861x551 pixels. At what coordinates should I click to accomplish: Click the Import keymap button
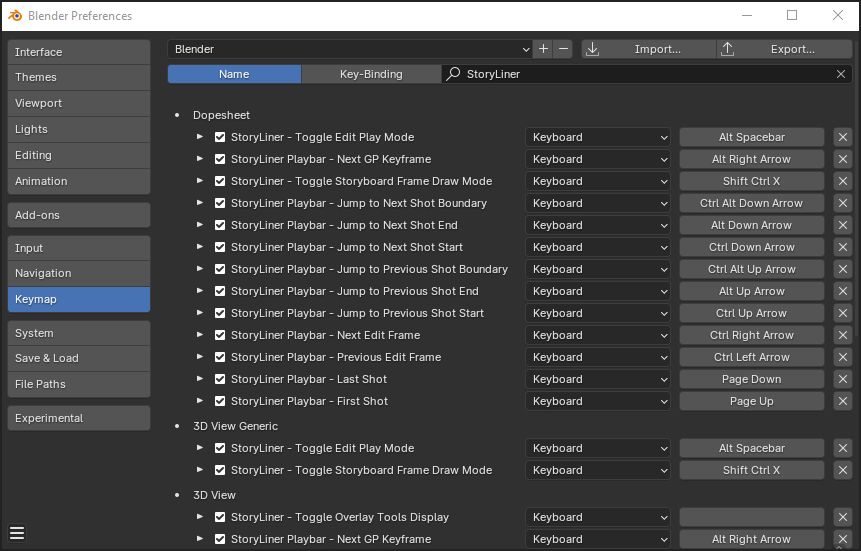pos(648,49)
